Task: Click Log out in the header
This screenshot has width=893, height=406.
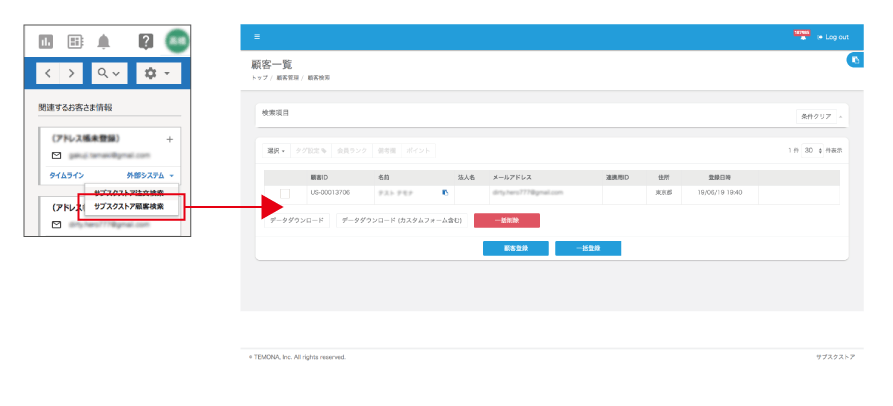Action: (833, 37)
